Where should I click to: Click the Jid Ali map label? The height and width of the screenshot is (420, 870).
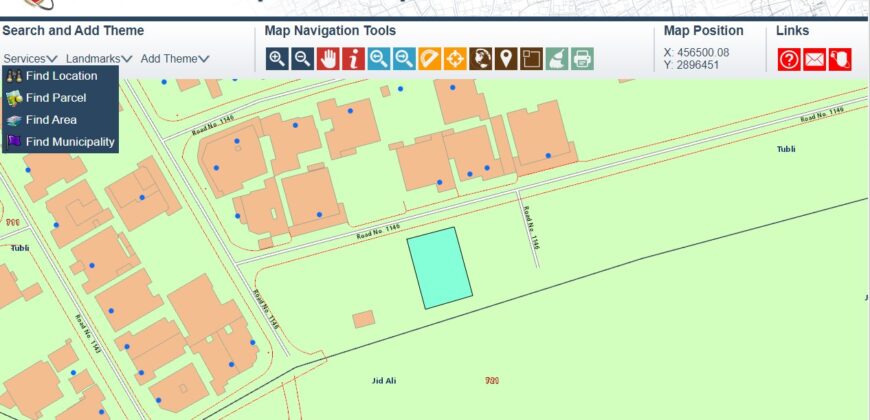pos(384,381)
